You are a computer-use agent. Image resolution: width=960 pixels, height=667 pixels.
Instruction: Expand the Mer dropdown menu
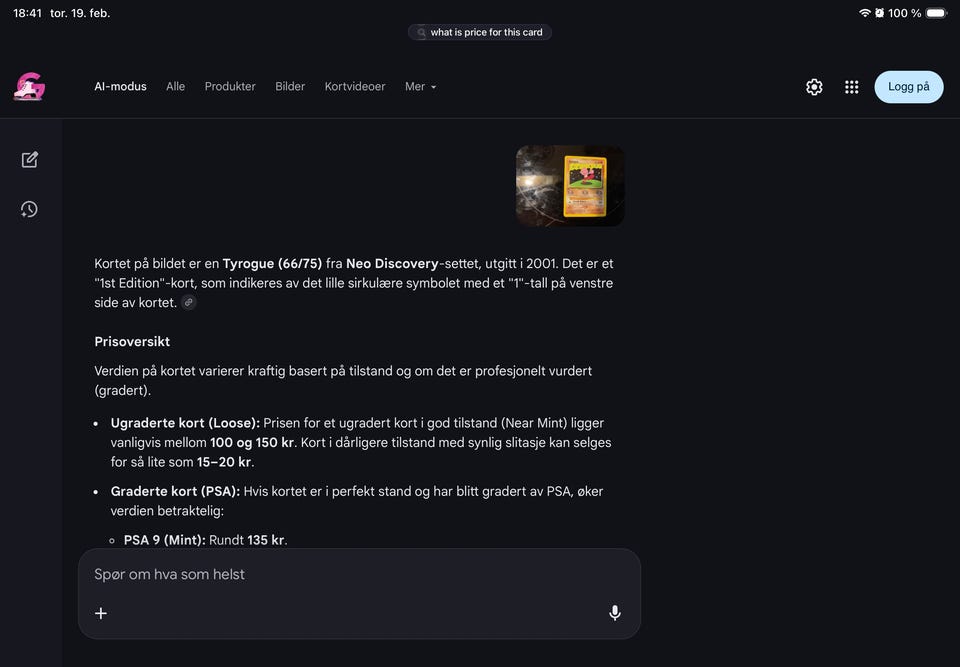tap(421, 87)
